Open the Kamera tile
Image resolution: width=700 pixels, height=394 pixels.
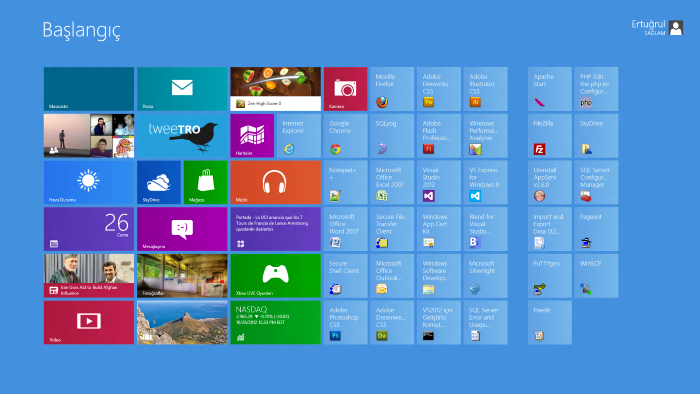click(346, 89)
